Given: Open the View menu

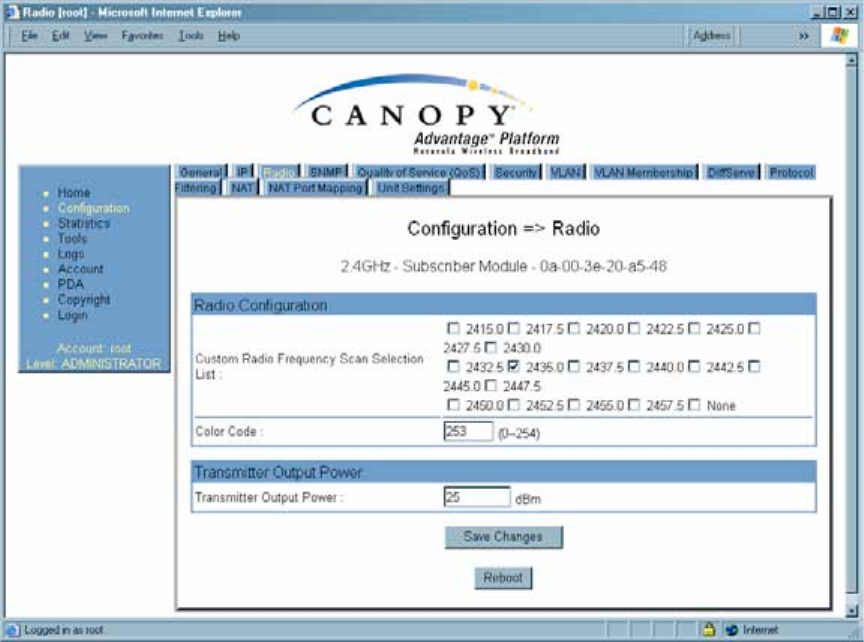Looking at the screenshot, I should (x=95, y=36).
